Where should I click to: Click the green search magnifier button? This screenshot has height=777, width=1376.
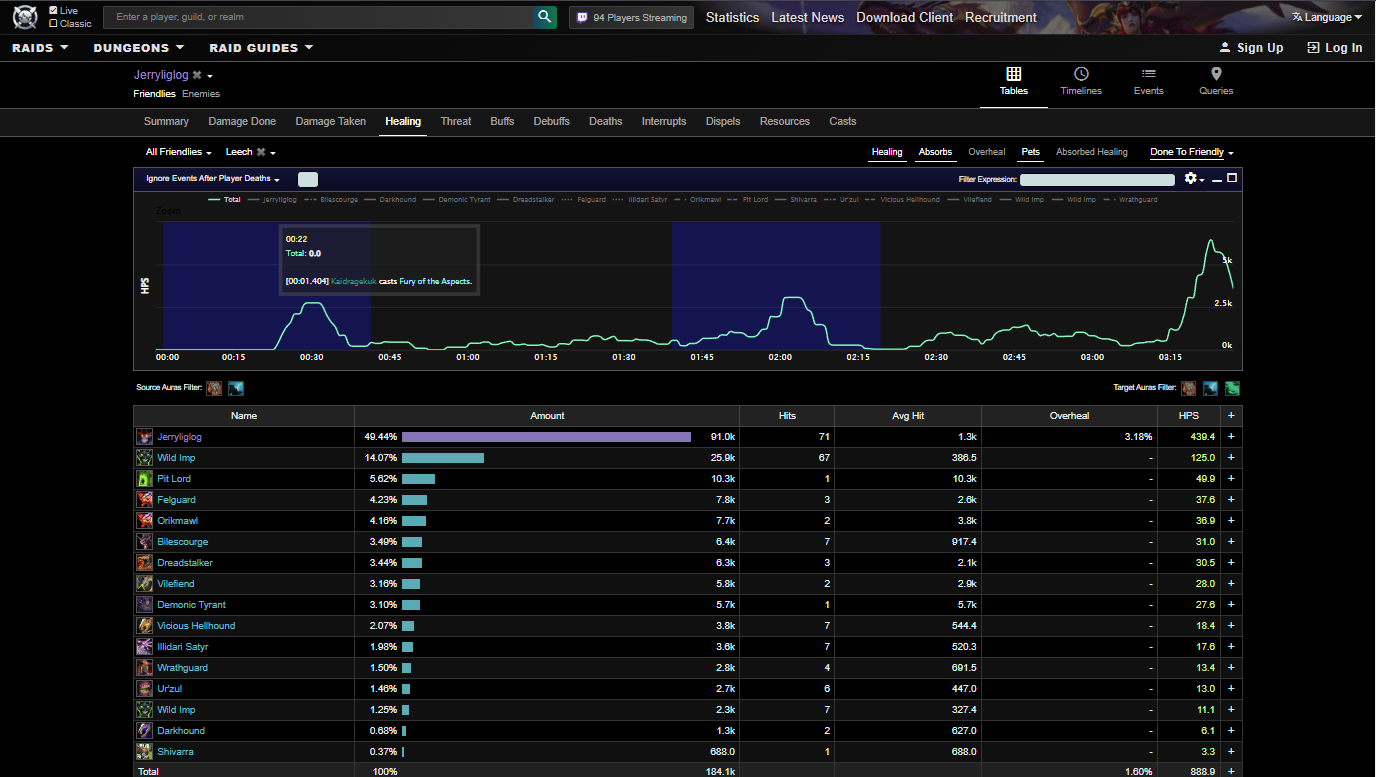coord(545,17)
